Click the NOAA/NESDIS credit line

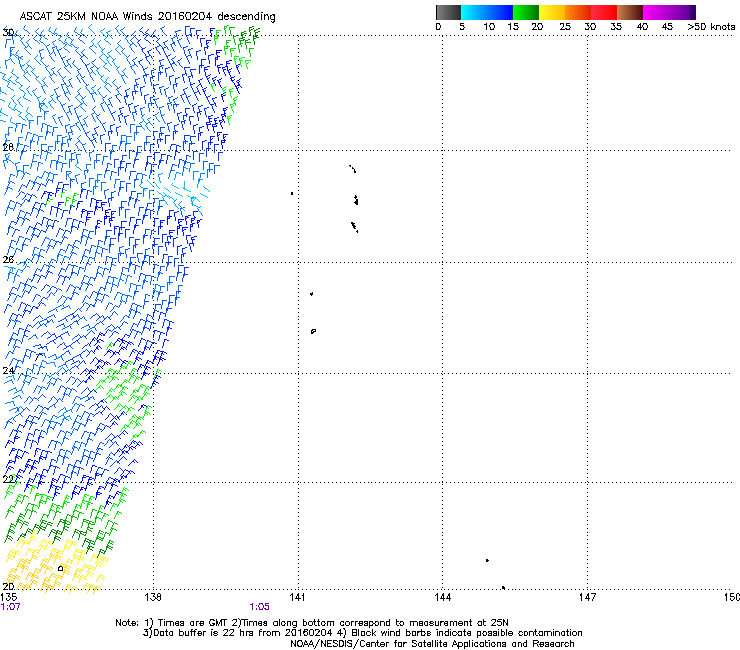point(432,643)
